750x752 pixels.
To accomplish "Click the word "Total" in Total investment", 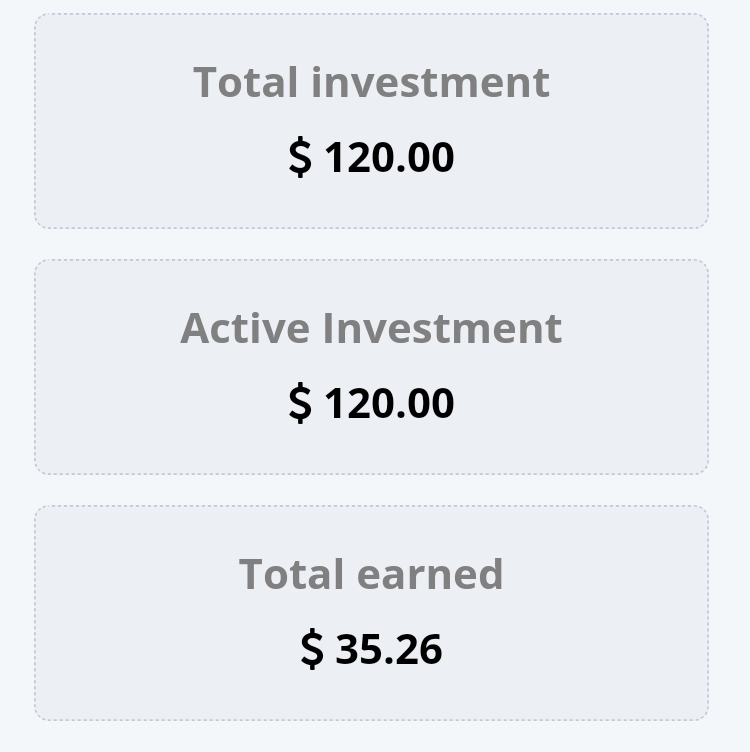I will coord(246,82).
